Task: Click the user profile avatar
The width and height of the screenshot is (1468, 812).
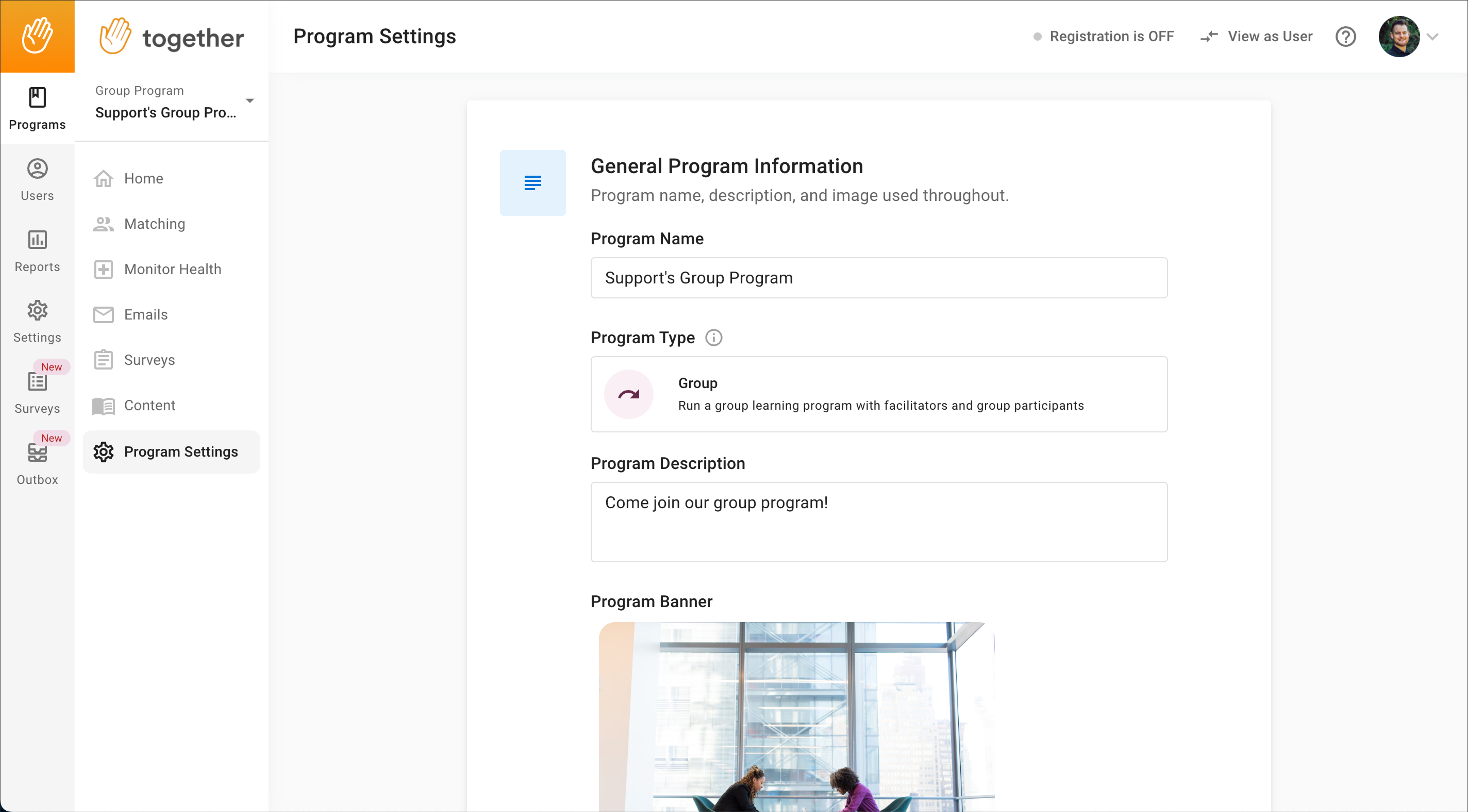Action: (1399, 36)
